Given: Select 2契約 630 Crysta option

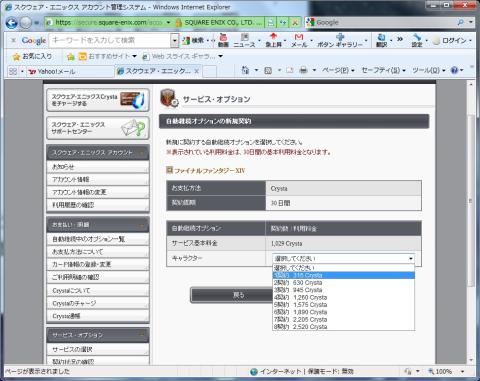Looking at the screenshot, I should 344,283.
